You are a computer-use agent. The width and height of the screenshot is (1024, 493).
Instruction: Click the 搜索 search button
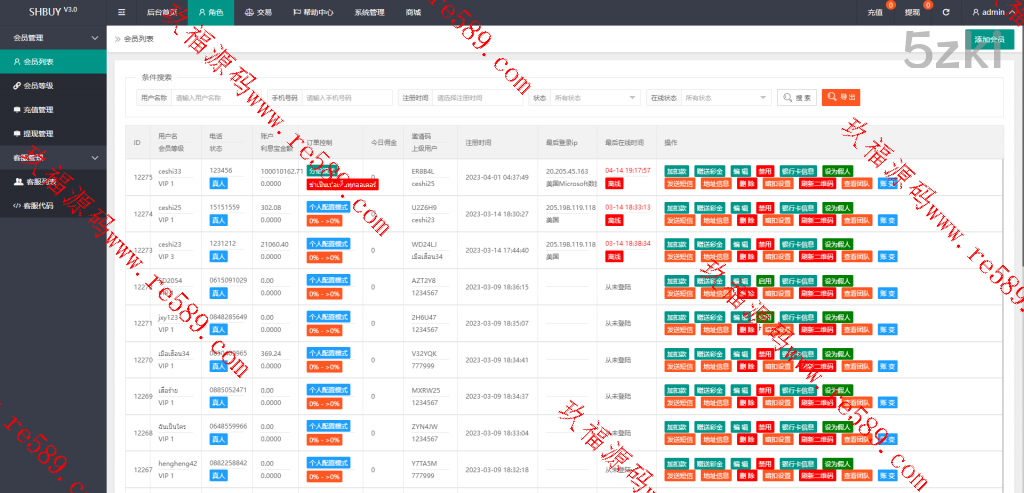[797, 98]
